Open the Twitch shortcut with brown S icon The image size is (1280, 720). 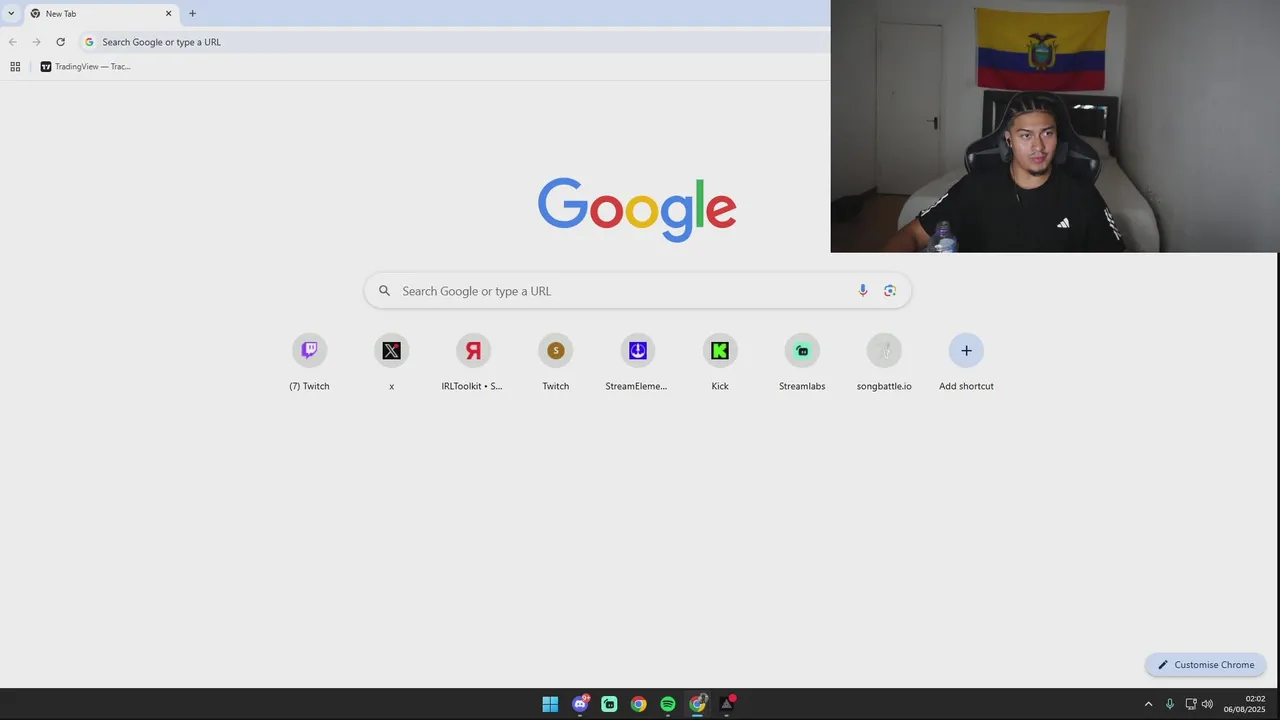pyautogui.click(x=555, y=362)
